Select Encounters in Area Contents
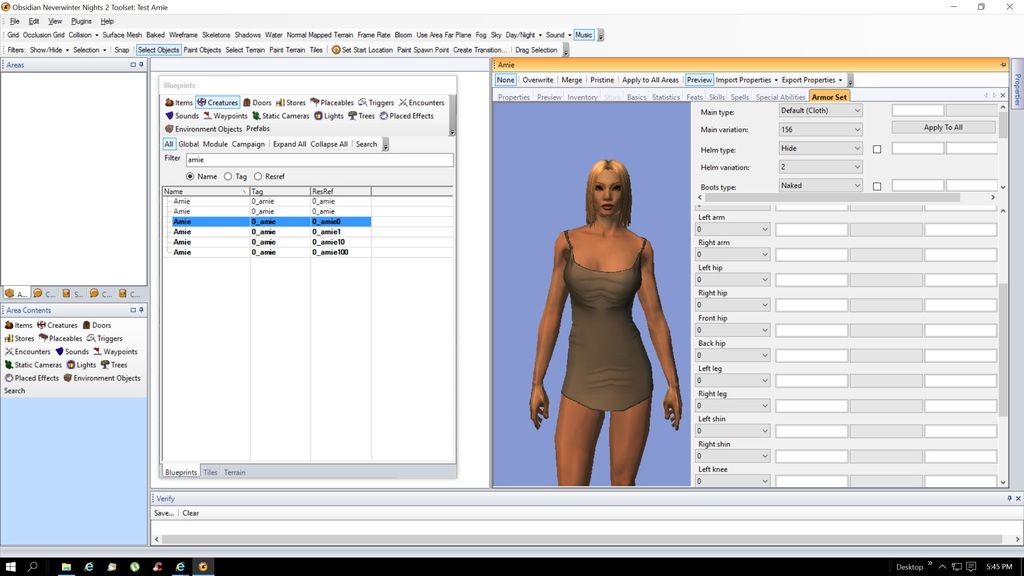The height and width of the screenshot is (576, 1024). tap(27, 352)
